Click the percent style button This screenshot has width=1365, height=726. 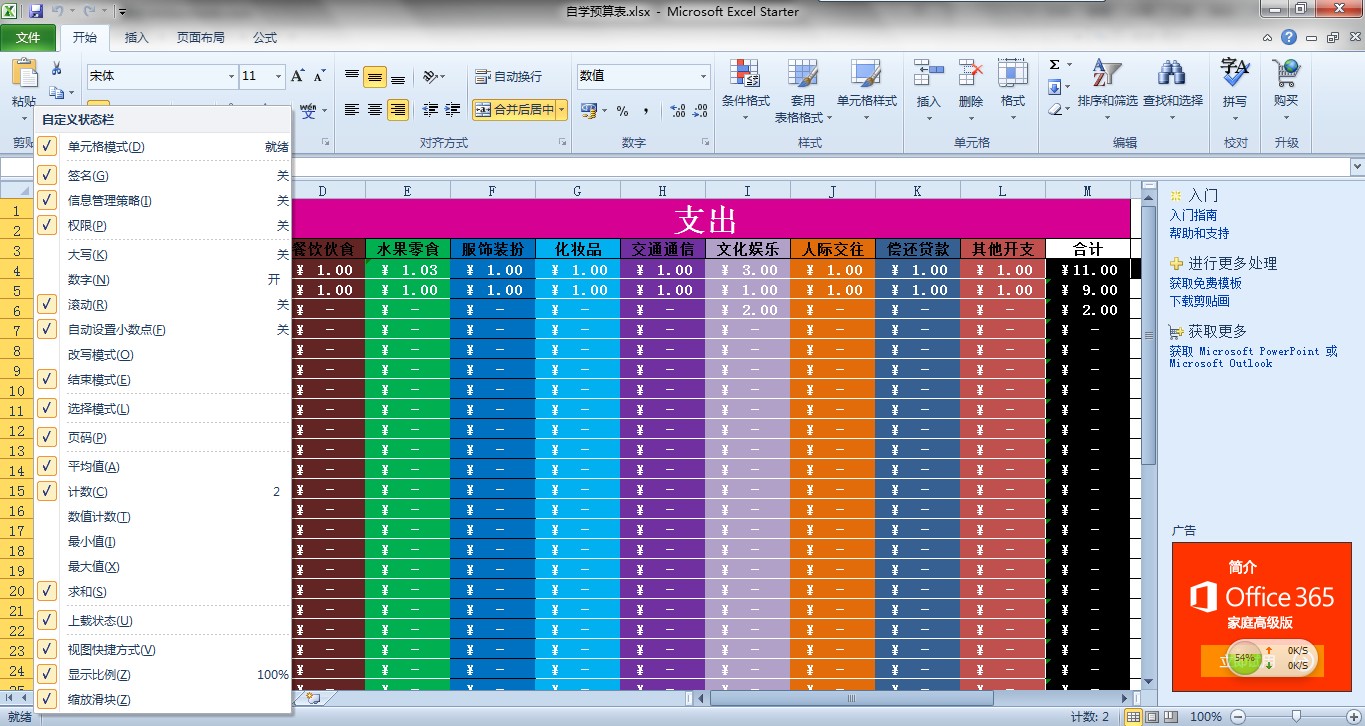(x=622, y=110)
